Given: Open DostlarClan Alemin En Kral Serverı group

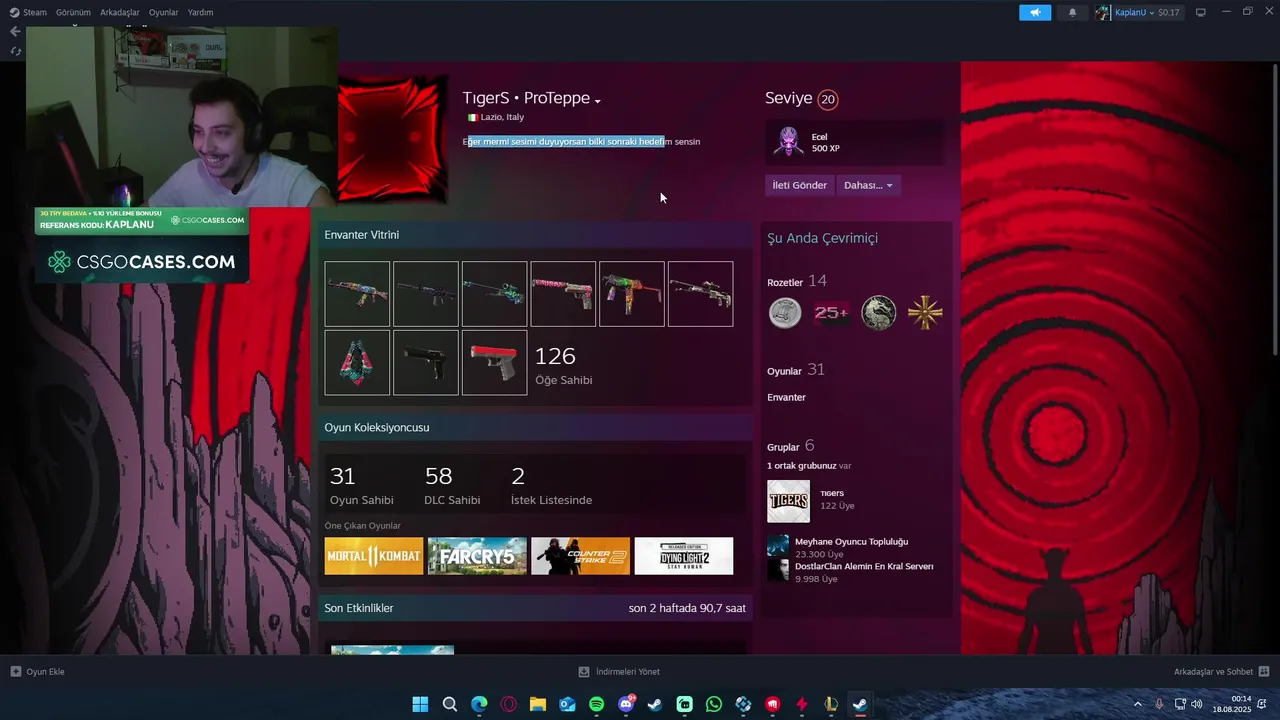Looking at the screenshot, I should [x=864, y=566].
